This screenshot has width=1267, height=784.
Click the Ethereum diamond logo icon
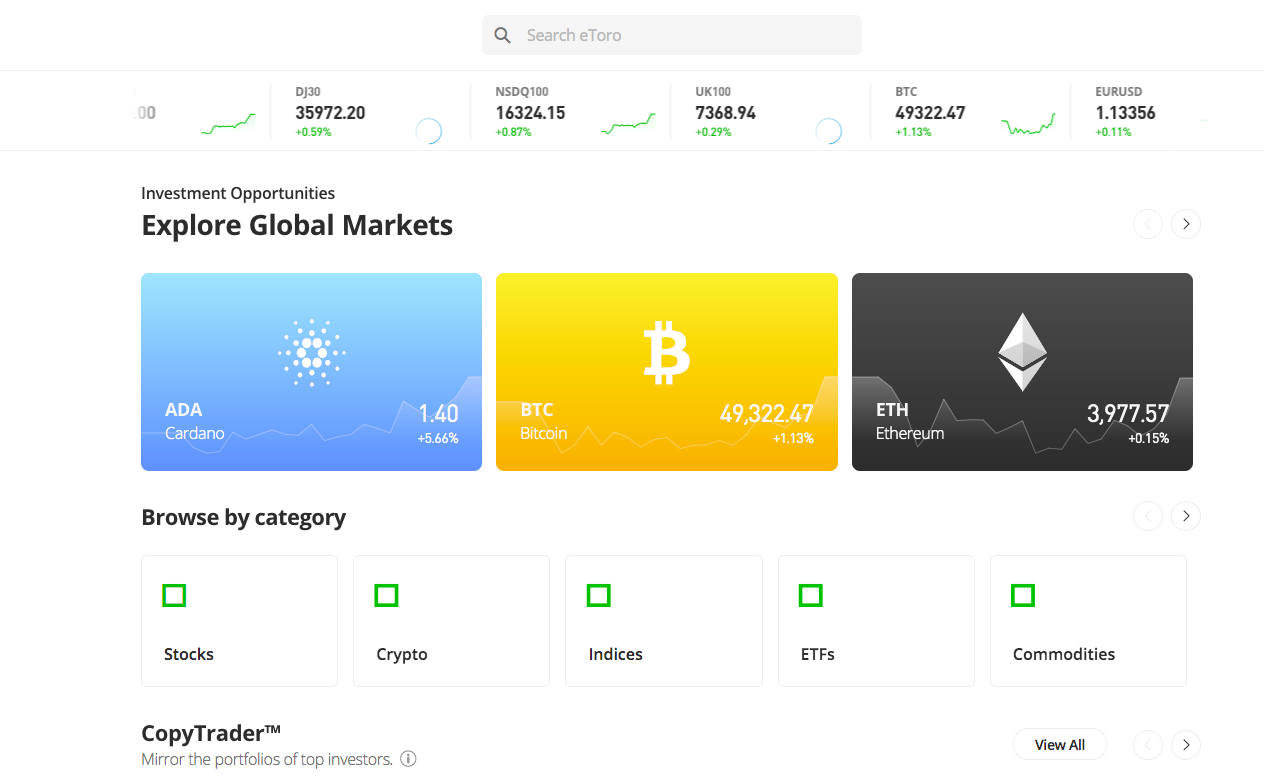point(1022,352)
